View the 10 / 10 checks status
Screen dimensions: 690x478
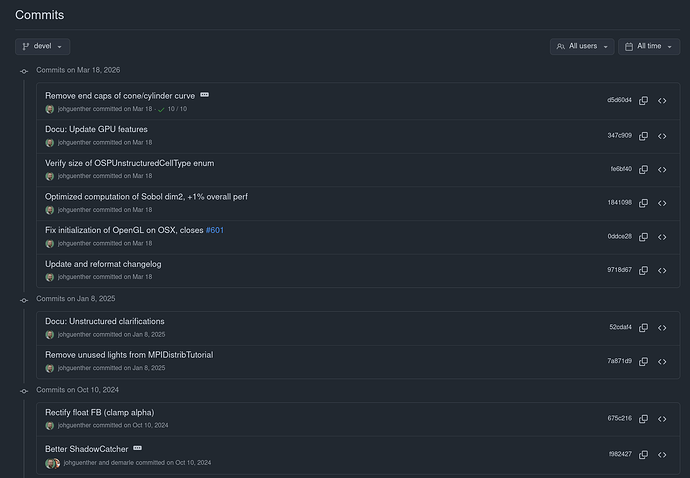[172, 109]
